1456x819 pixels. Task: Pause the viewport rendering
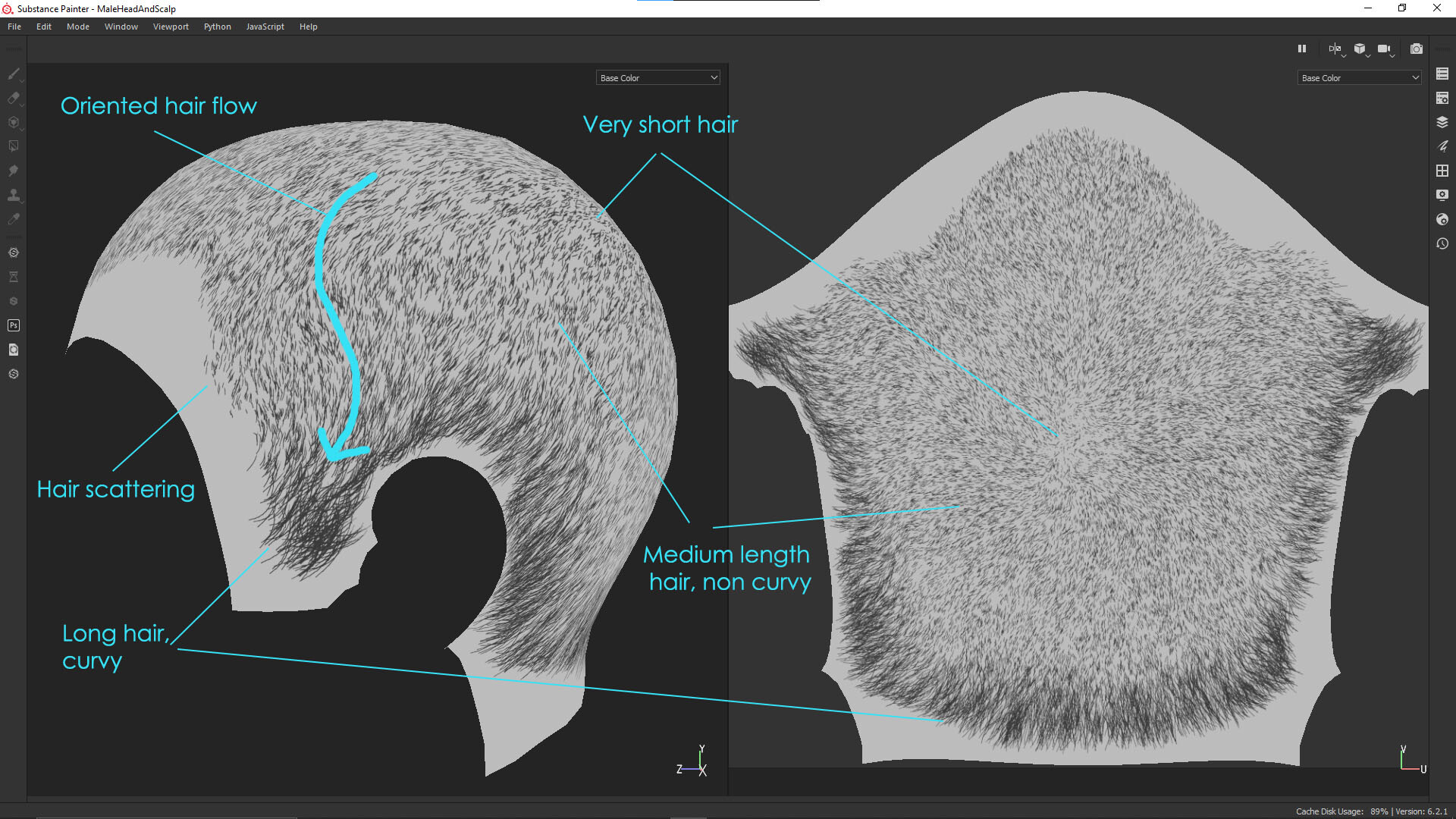pyautogui.click(x=1302, y=49)
